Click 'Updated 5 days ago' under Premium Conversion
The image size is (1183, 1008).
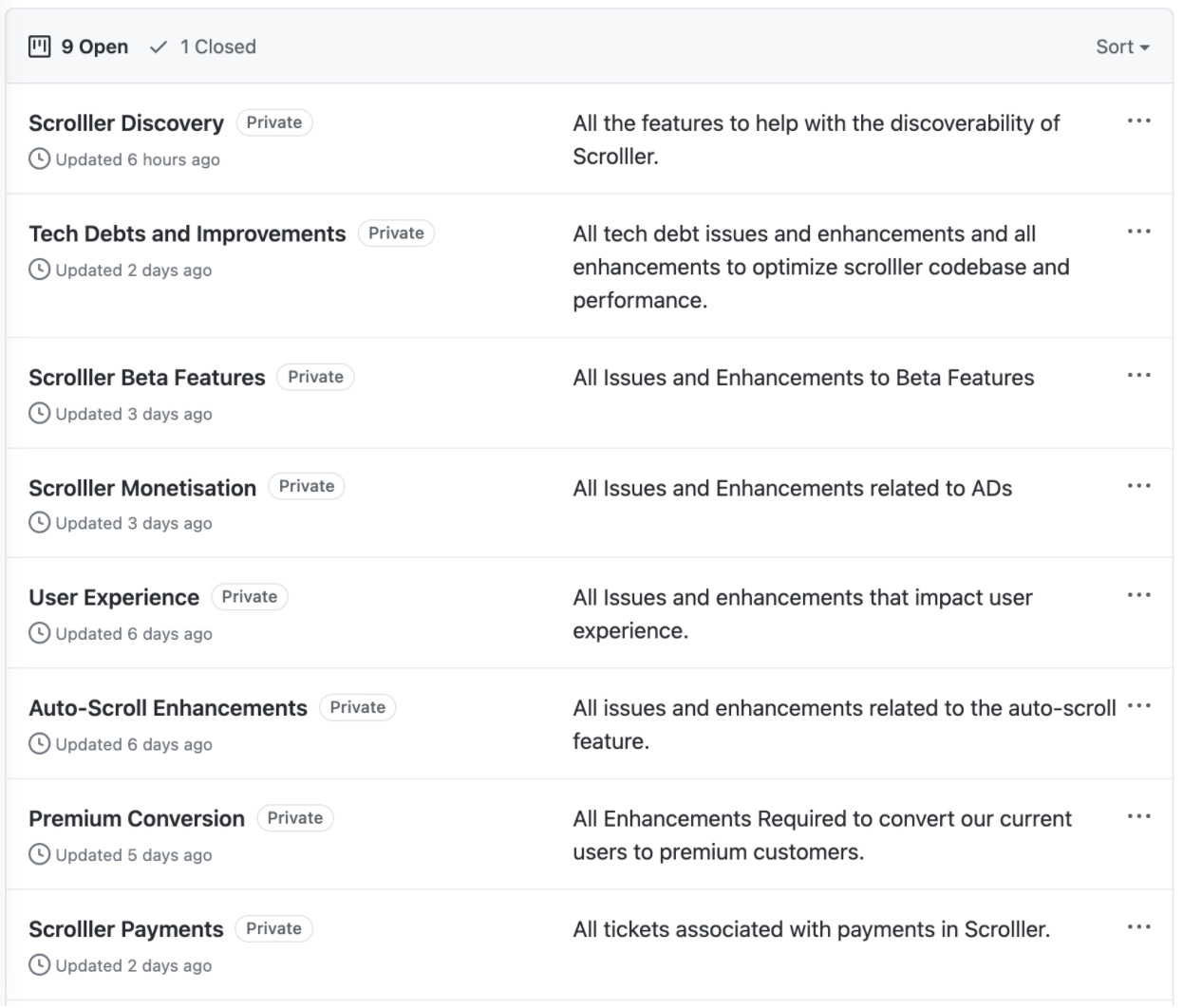pos(134,855)
